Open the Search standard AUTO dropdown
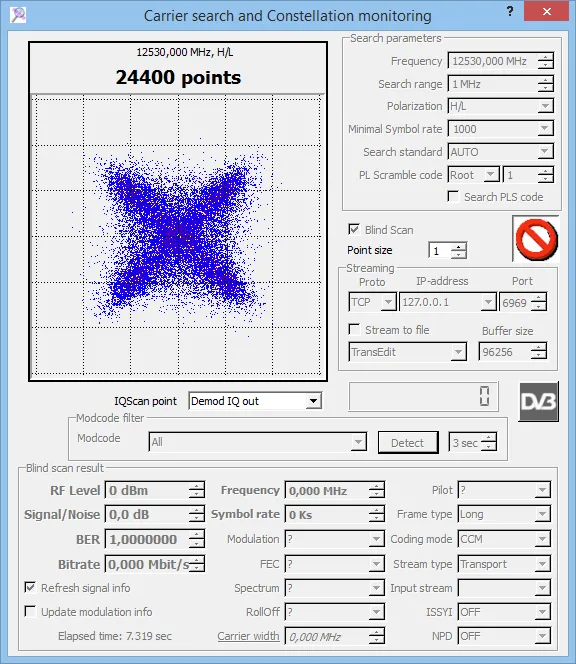This screenshot has height=664, width=576. click(546, 152)
